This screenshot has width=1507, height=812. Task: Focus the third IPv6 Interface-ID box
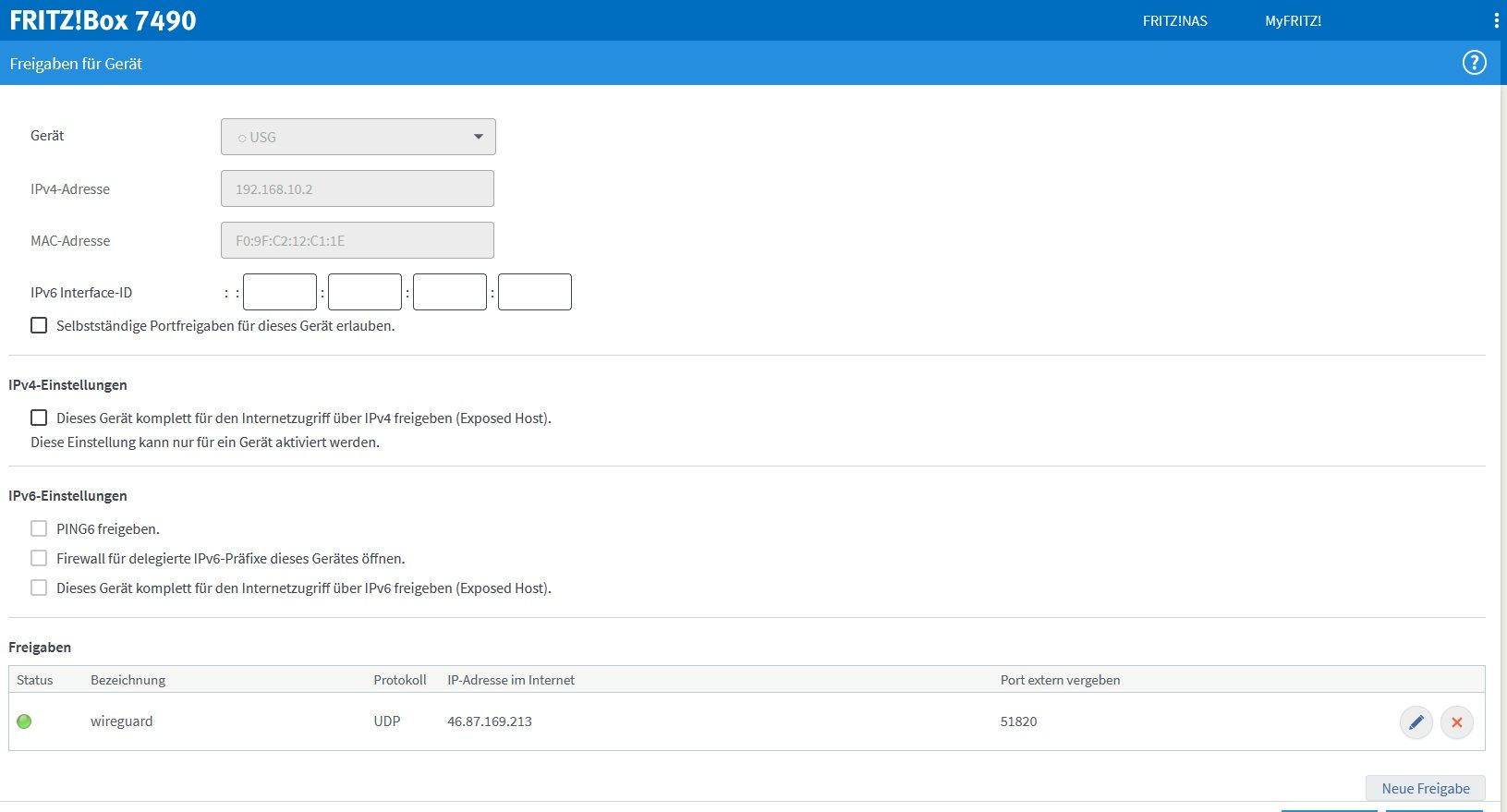tap(450, 292)
